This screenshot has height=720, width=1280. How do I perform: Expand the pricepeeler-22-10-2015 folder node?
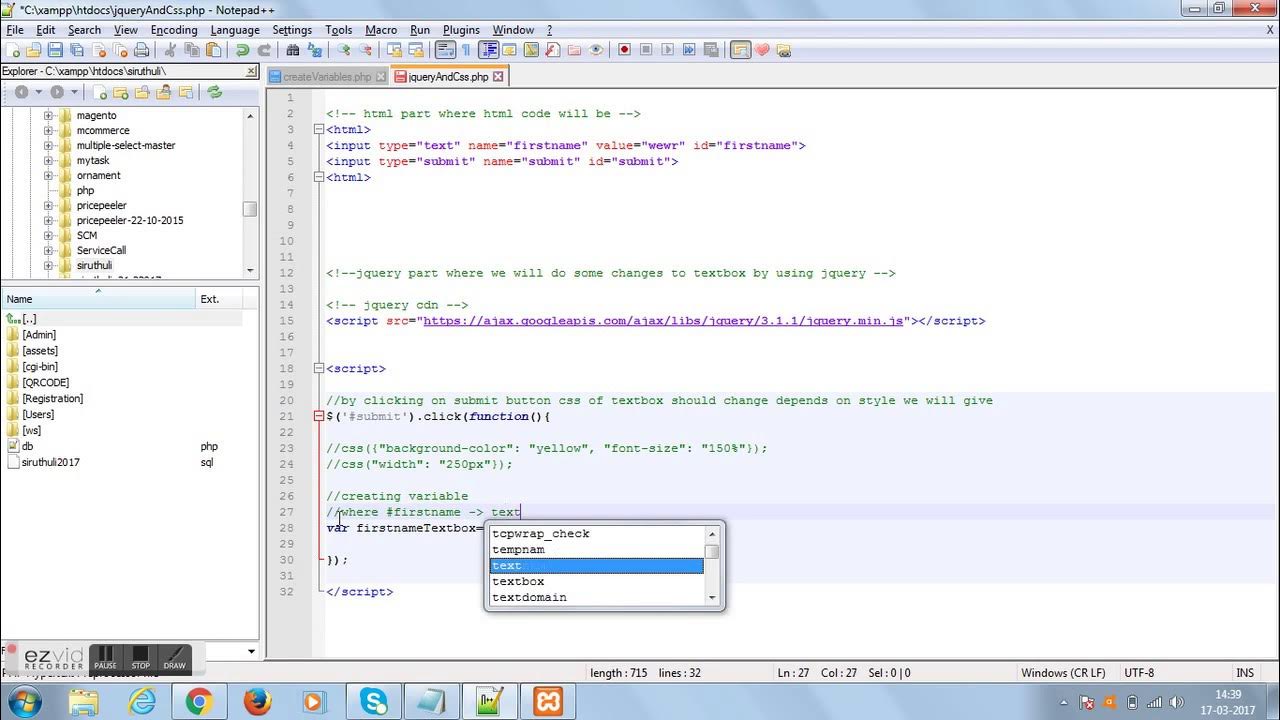[x=48, y=221]
